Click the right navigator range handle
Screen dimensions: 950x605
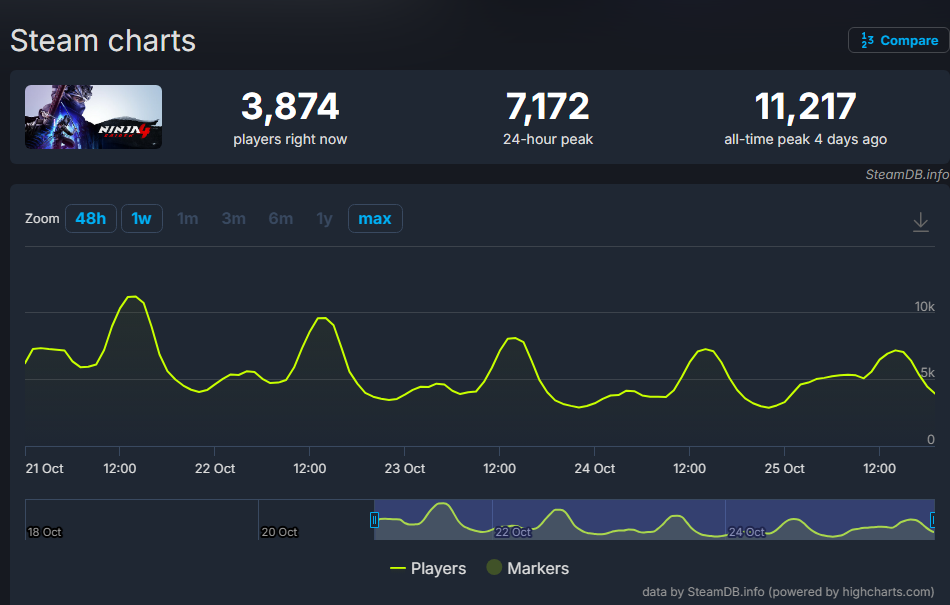[x=934, y=520]
